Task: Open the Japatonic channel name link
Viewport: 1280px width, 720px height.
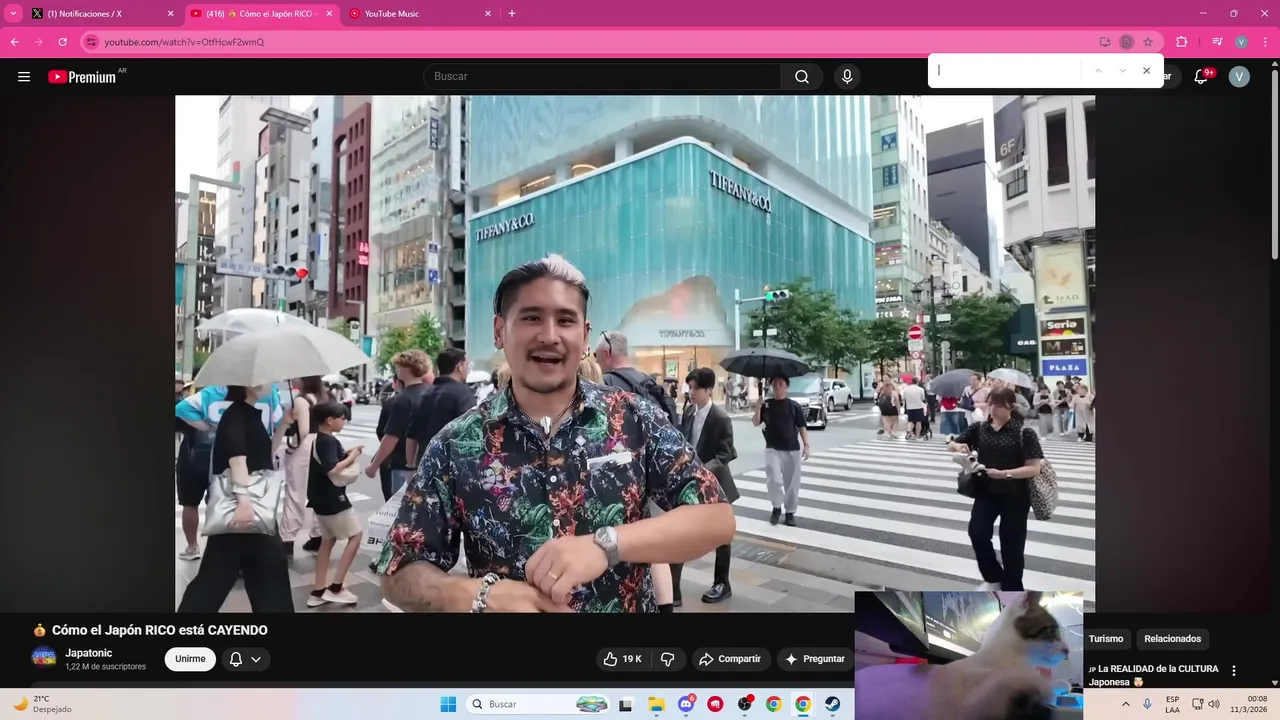Action: pos(89,653)
